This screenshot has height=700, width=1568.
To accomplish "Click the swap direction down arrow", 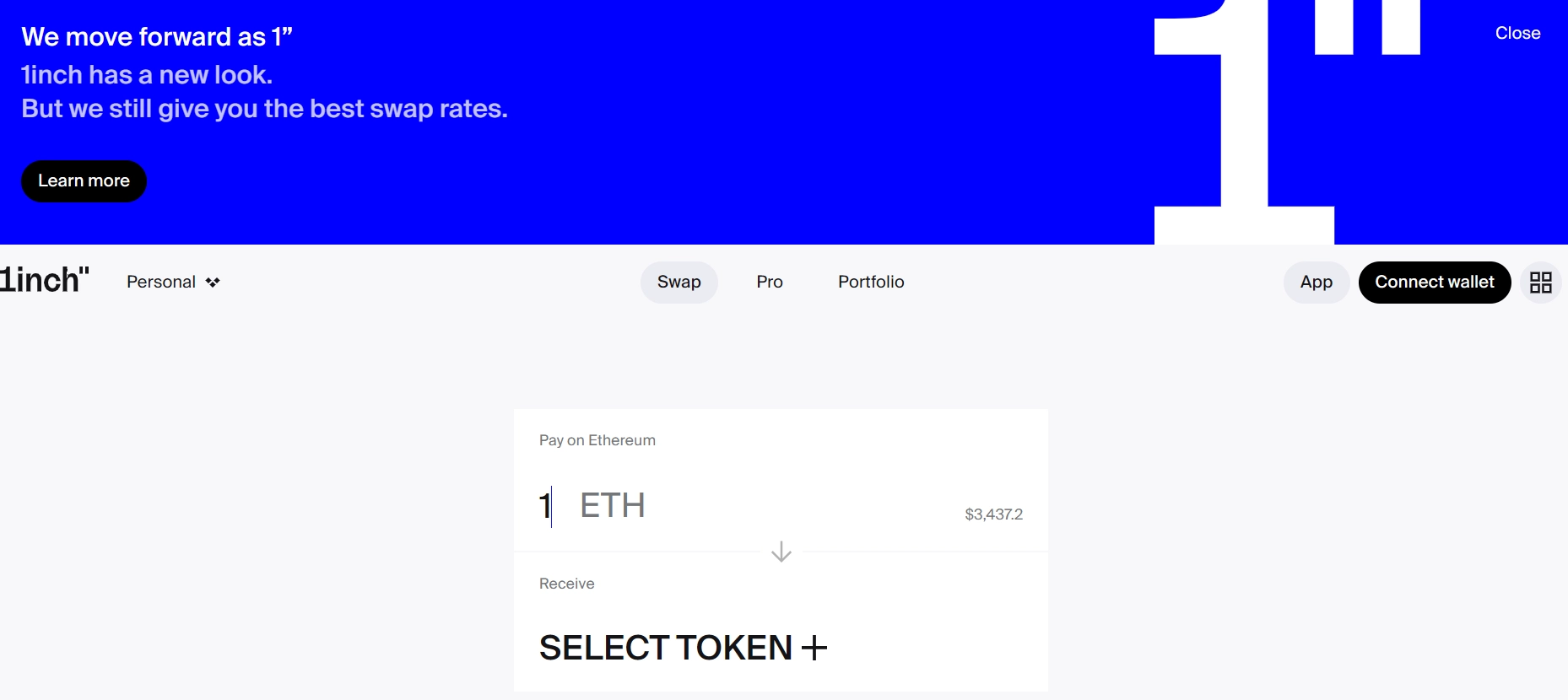I will (x=781, y=552).
